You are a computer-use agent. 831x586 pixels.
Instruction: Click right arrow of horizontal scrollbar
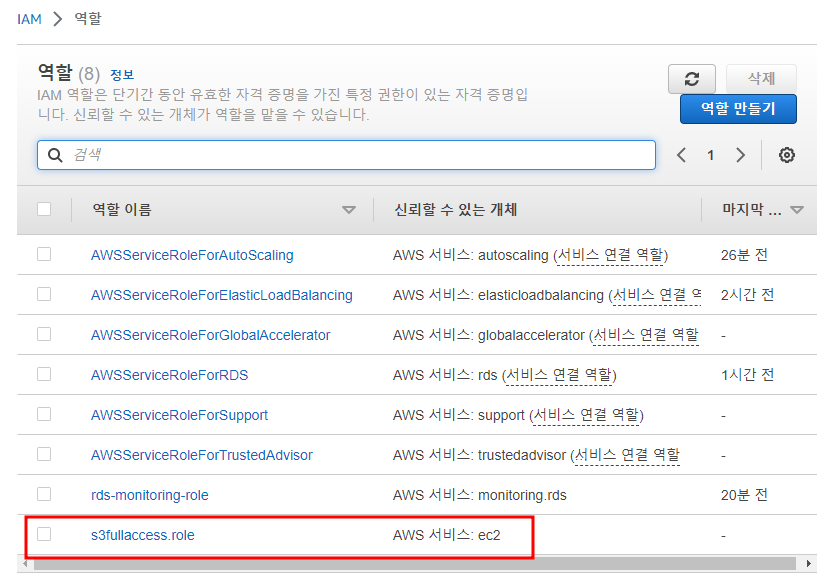[808, 563]
